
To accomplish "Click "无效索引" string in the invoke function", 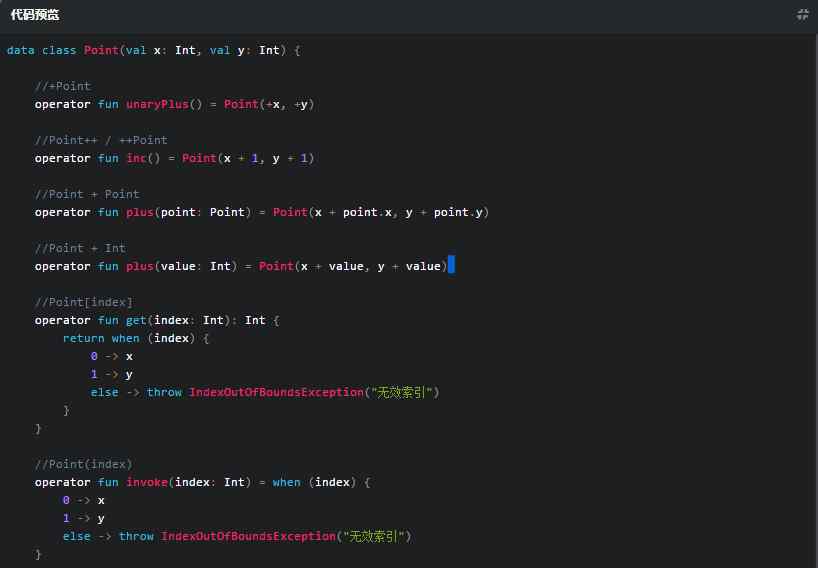I will point(374,536).
